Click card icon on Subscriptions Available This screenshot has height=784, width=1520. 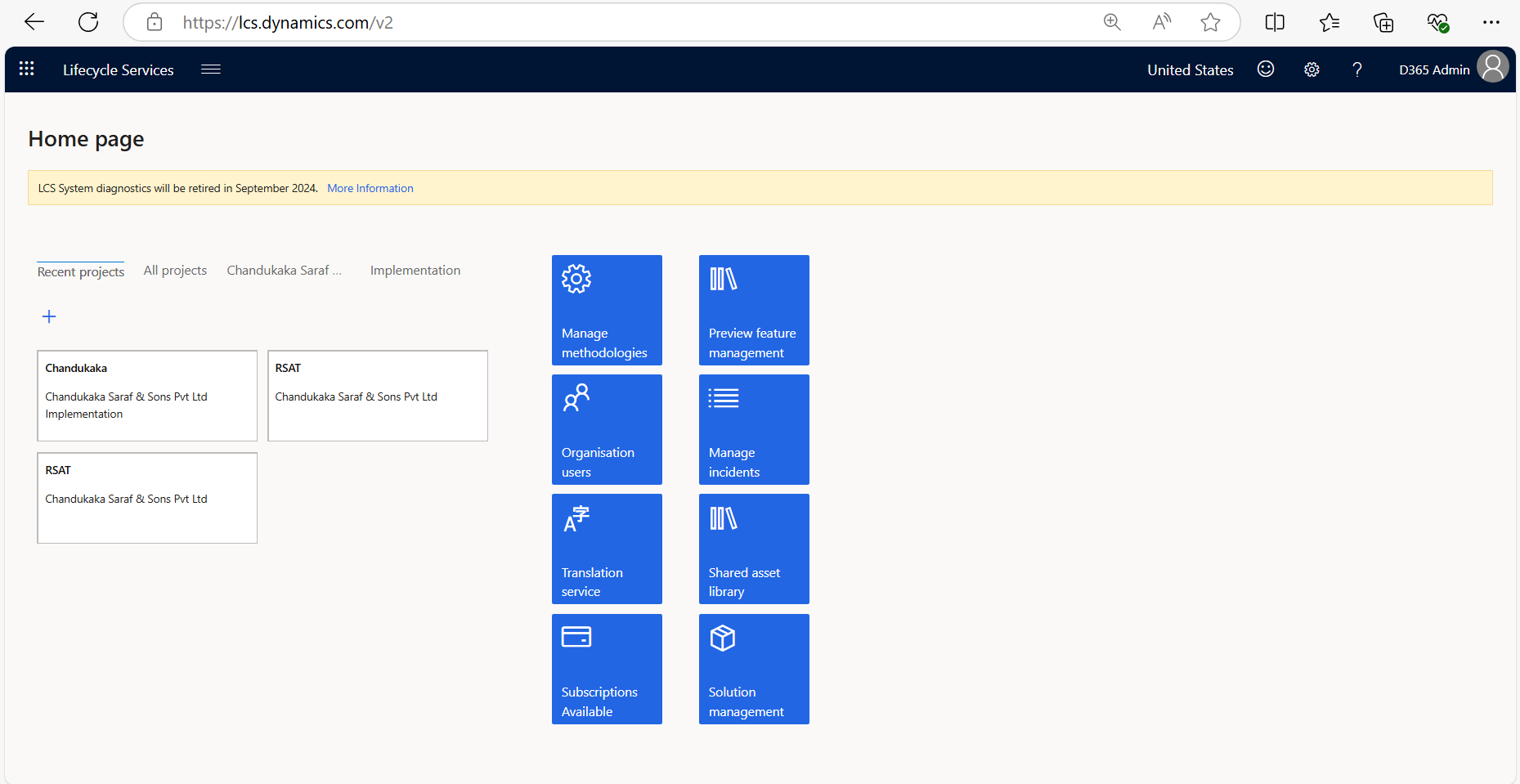click(x=576, y=636)
